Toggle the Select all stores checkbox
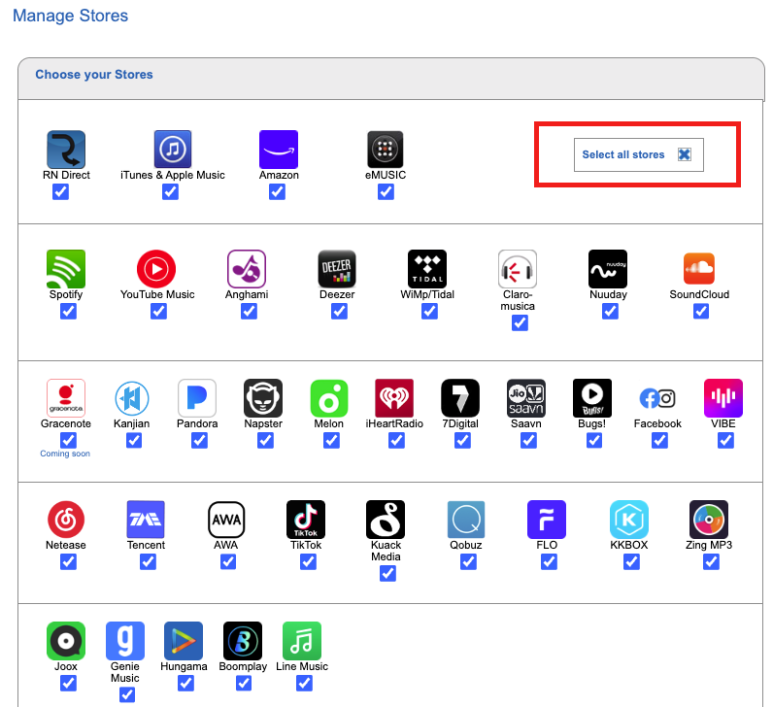 684,154
